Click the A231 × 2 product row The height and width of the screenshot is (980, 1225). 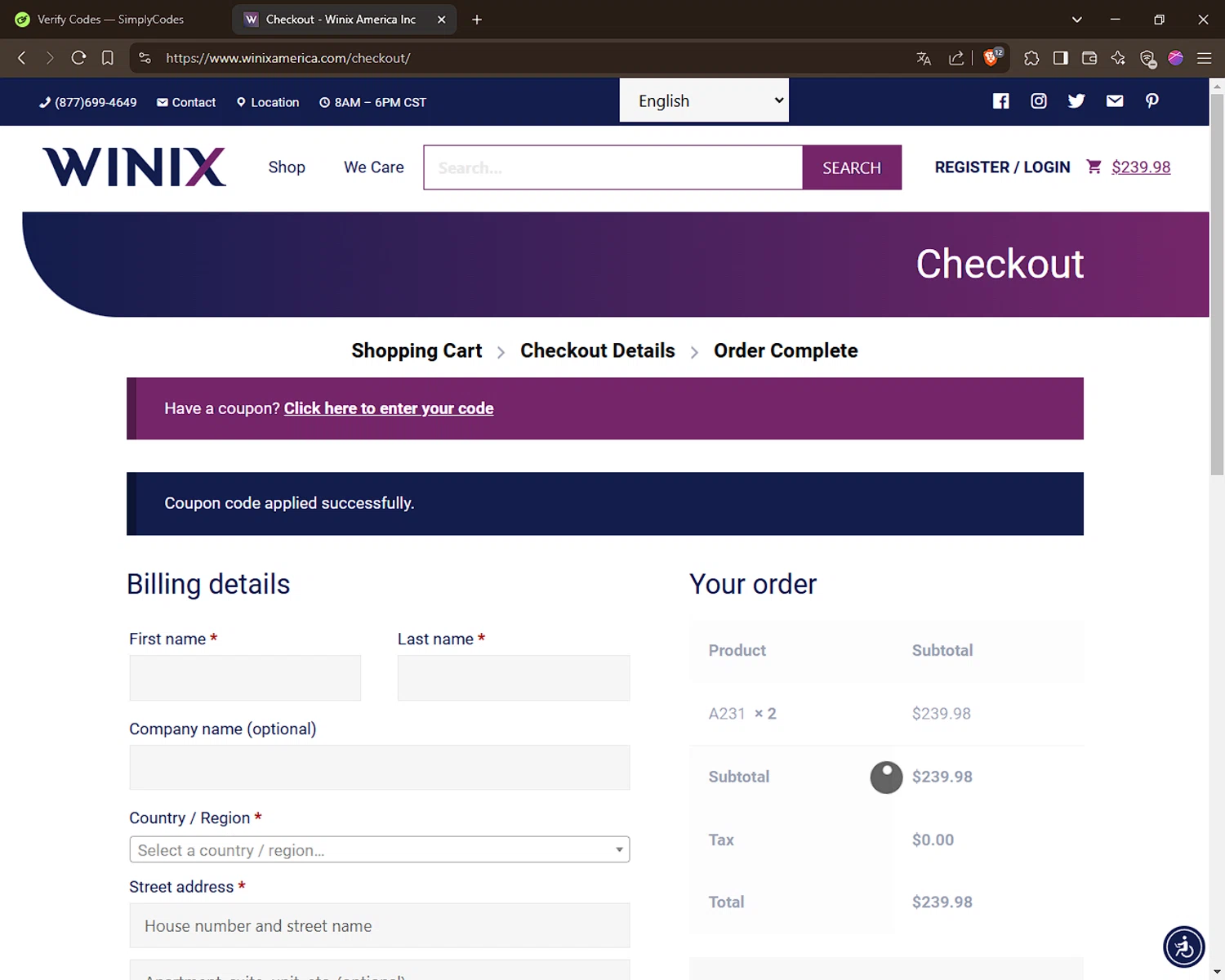pyautogui.click(x=886, y=714)
